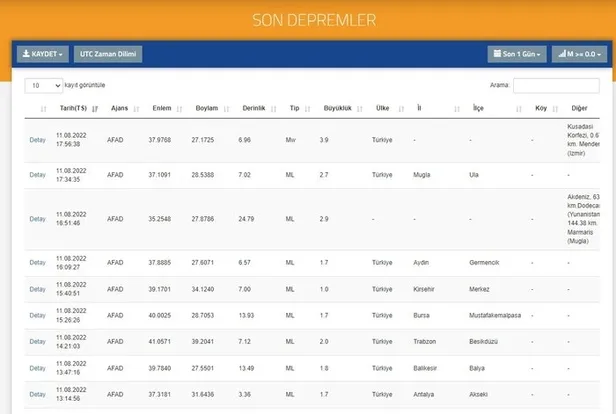Sort by the İlçe column icon

coord(519,109)
